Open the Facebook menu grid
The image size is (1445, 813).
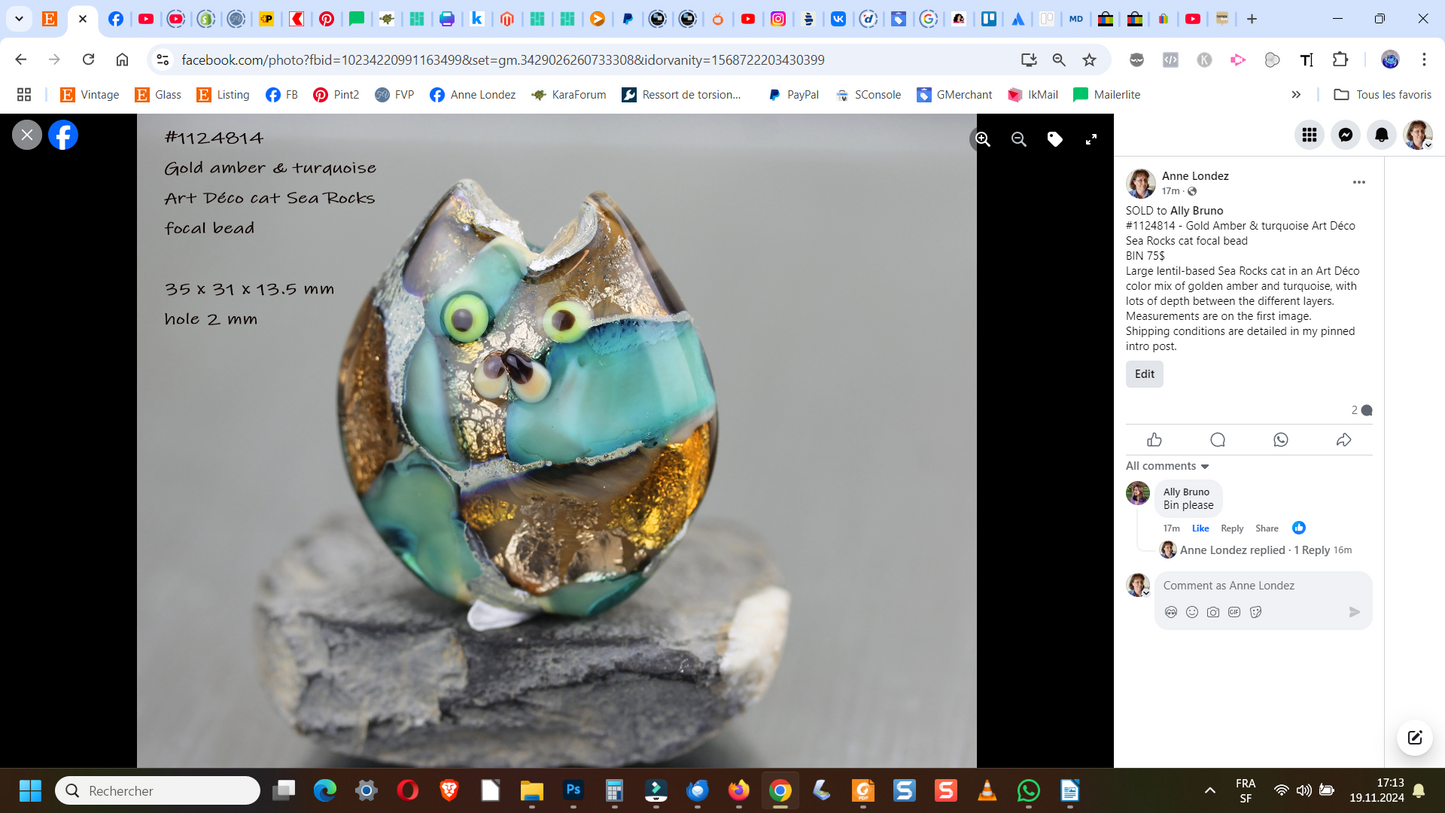pos(1309,135)
